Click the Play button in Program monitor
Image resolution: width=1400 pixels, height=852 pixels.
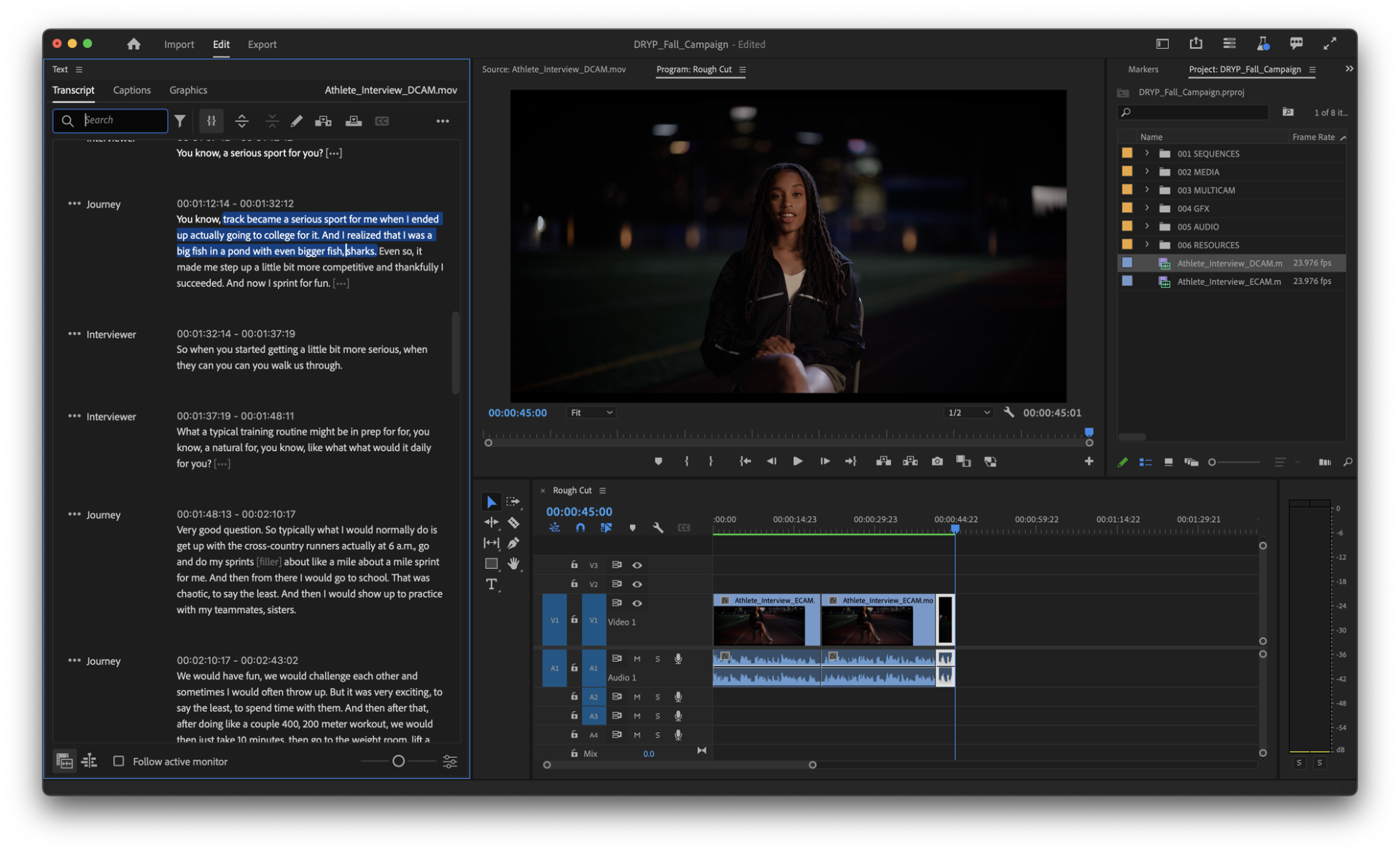click(x=797, y=461)
